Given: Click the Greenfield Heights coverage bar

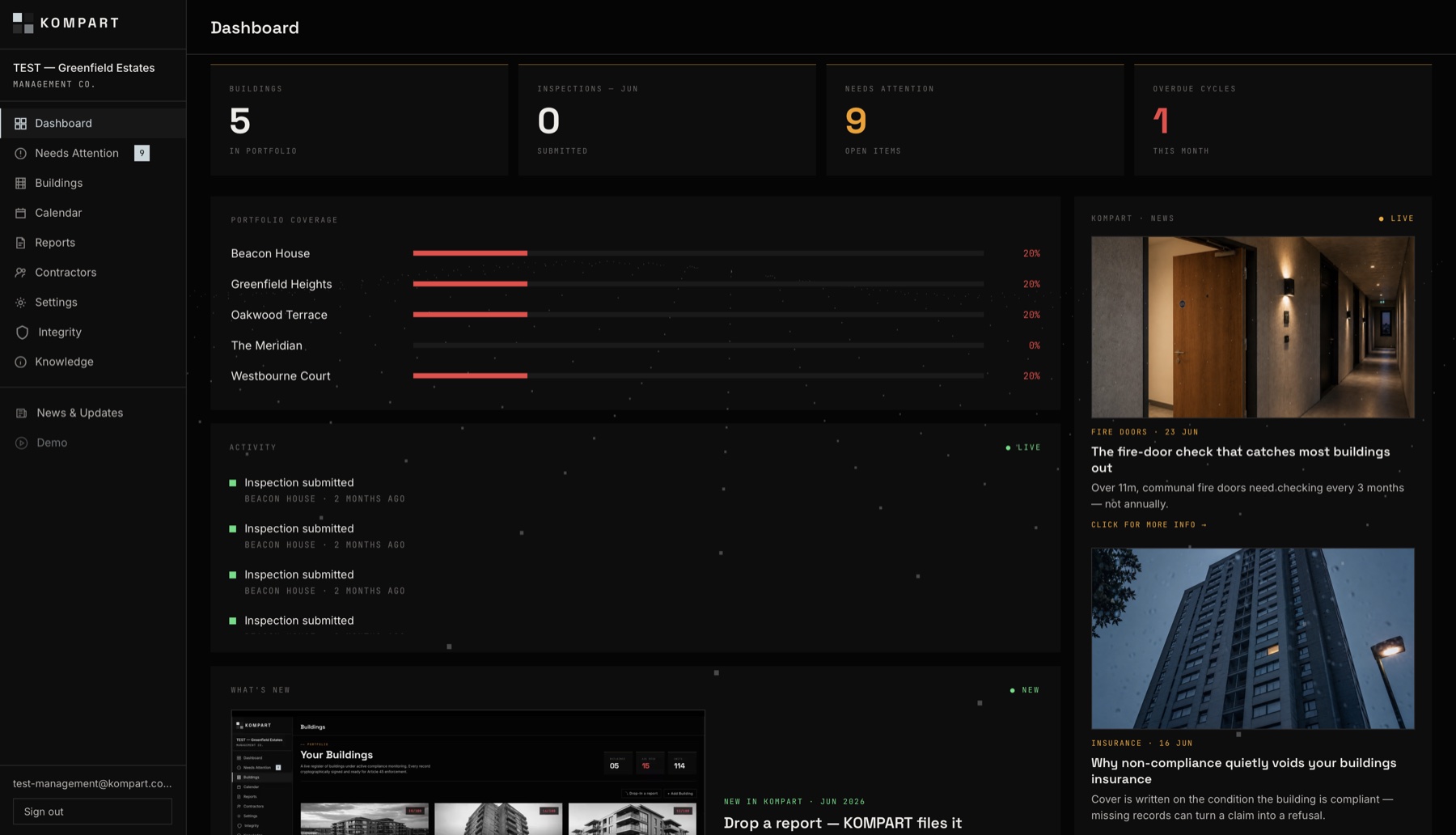Looking at the screenshot, I should pos(698,284).
